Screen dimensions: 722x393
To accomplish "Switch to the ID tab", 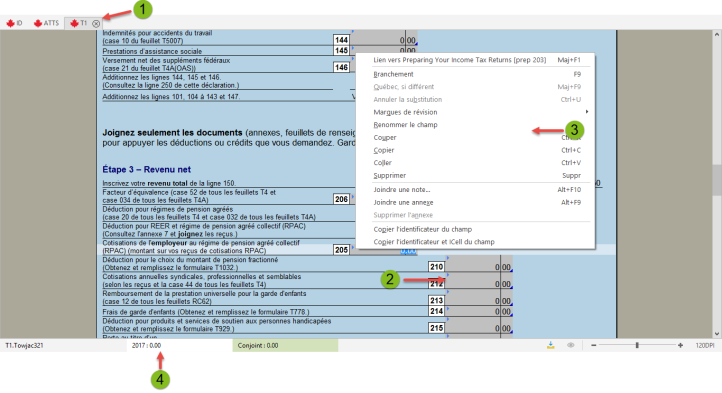I will click(14, 23).
